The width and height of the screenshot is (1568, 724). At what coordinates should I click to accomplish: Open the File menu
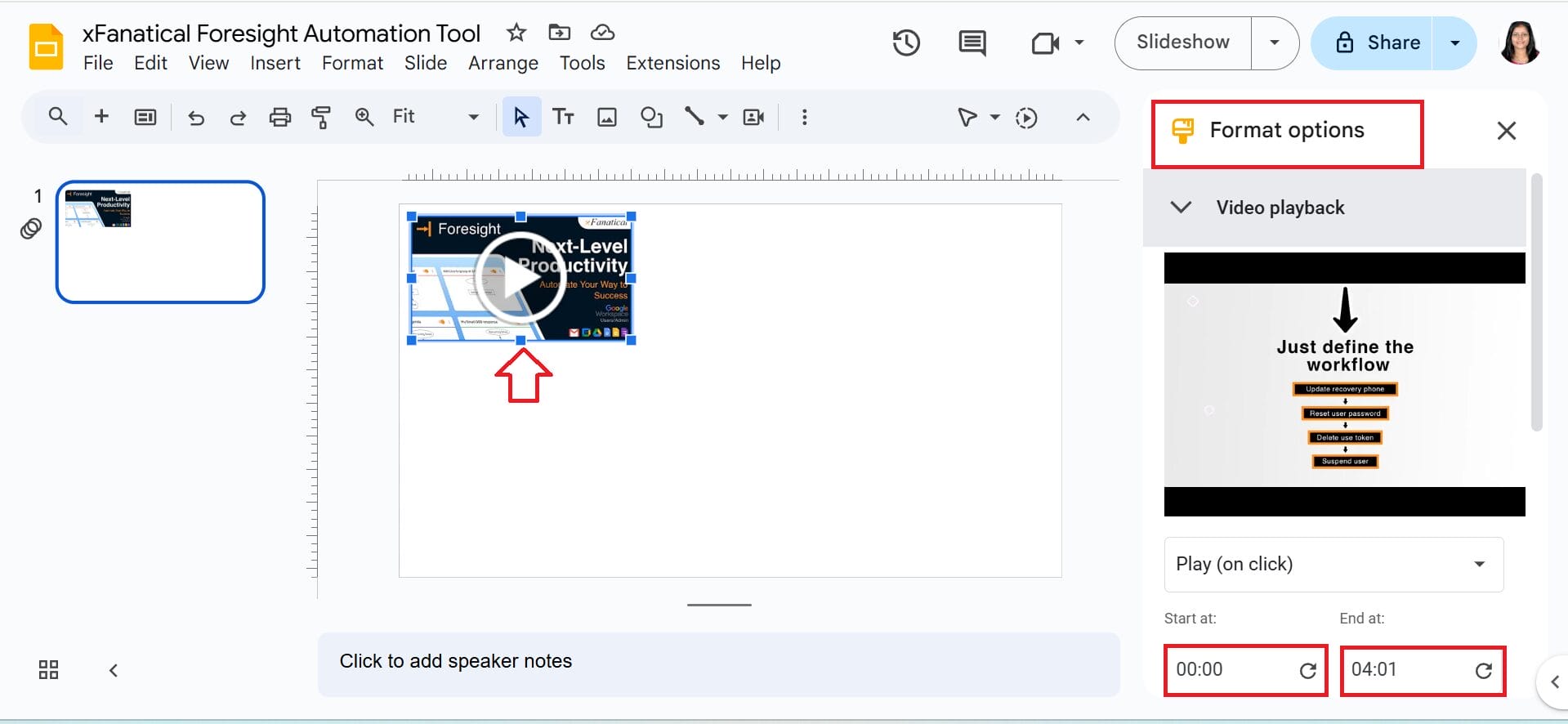(98, 63)
